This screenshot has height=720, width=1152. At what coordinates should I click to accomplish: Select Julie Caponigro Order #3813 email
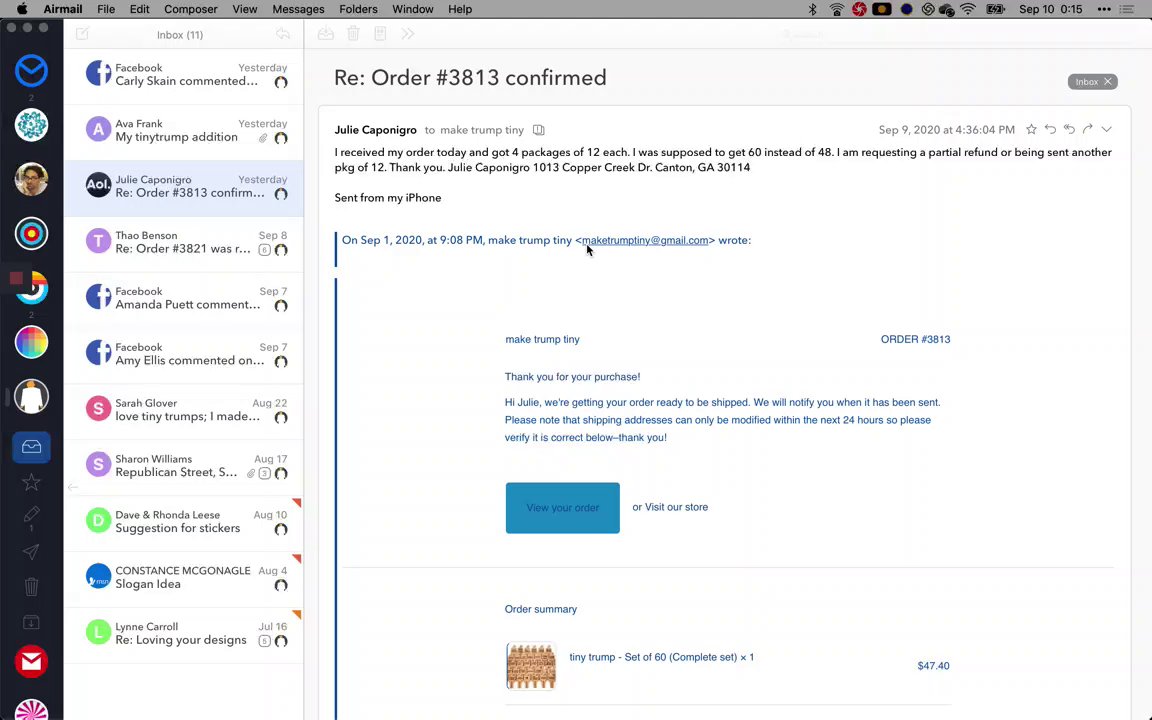tap(184, 187)
